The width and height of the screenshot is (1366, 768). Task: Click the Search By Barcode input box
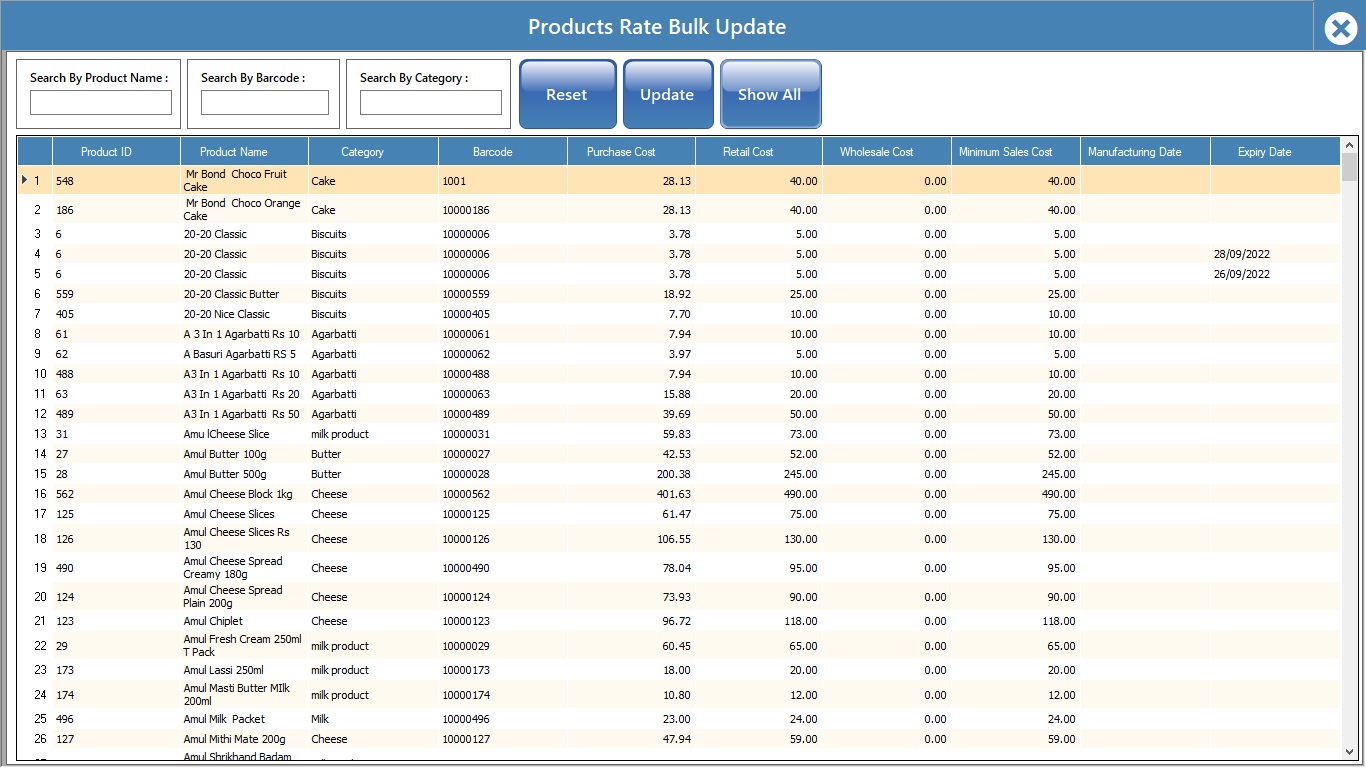(x=264, y=103)
